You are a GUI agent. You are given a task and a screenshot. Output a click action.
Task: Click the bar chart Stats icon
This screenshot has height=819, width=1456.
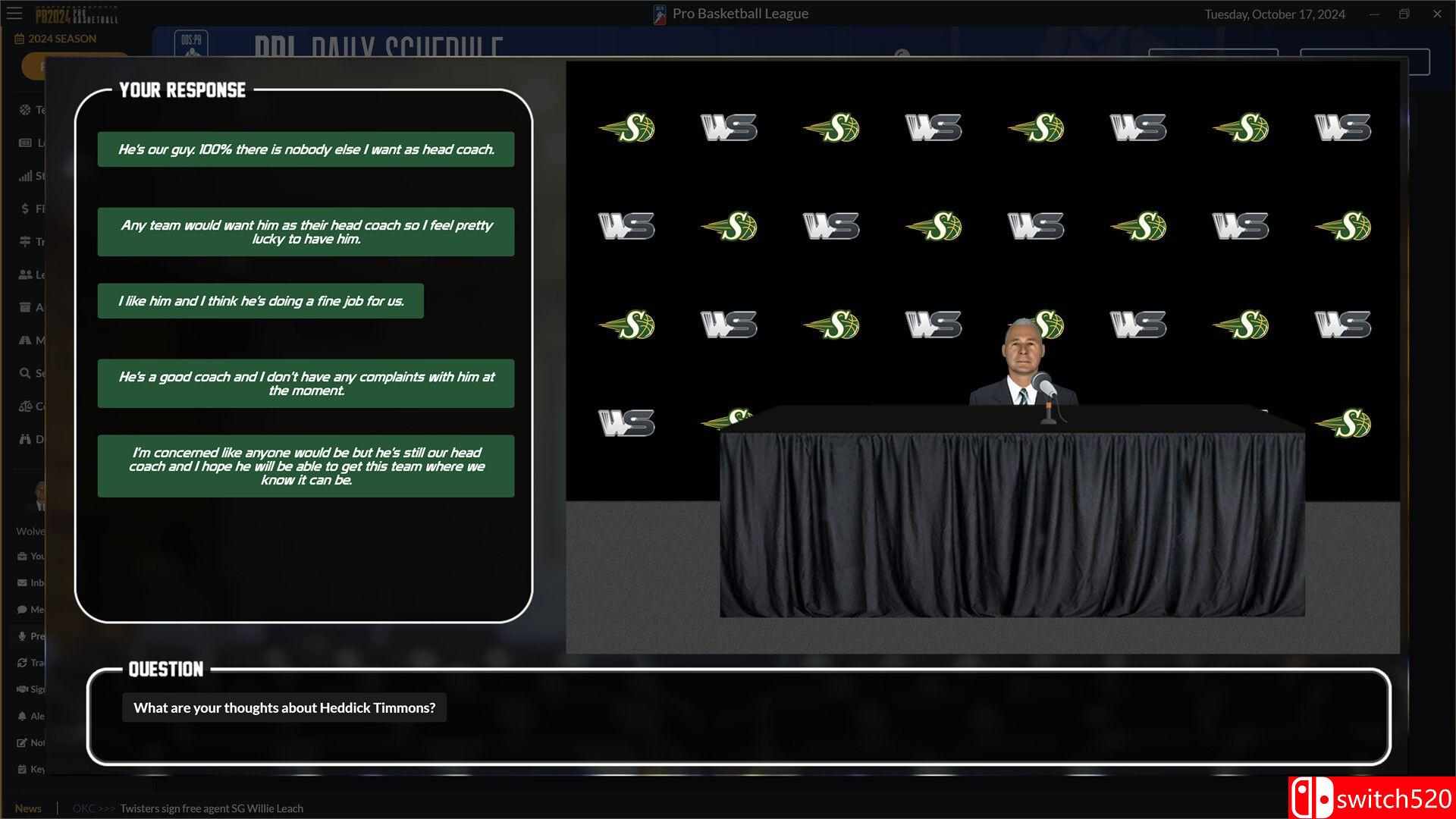point(25,176)
